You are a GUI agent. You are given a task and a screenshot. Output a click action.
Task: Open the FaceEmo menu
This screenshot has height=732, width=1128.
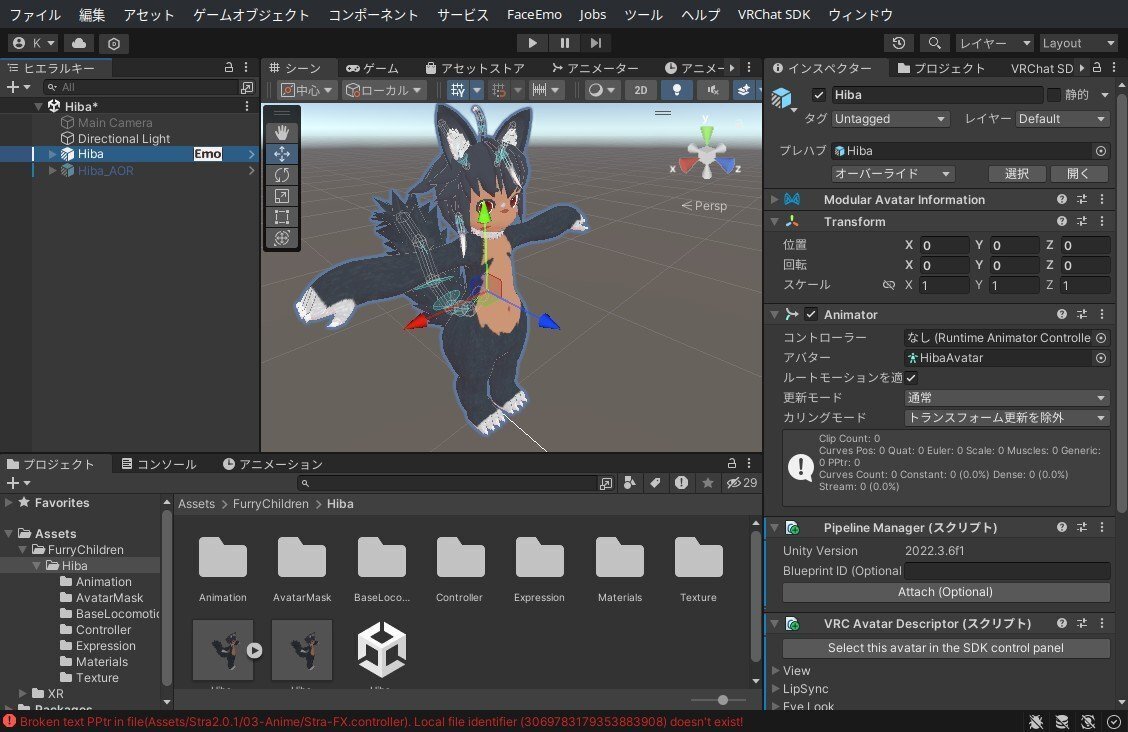(x=534, y=14)
